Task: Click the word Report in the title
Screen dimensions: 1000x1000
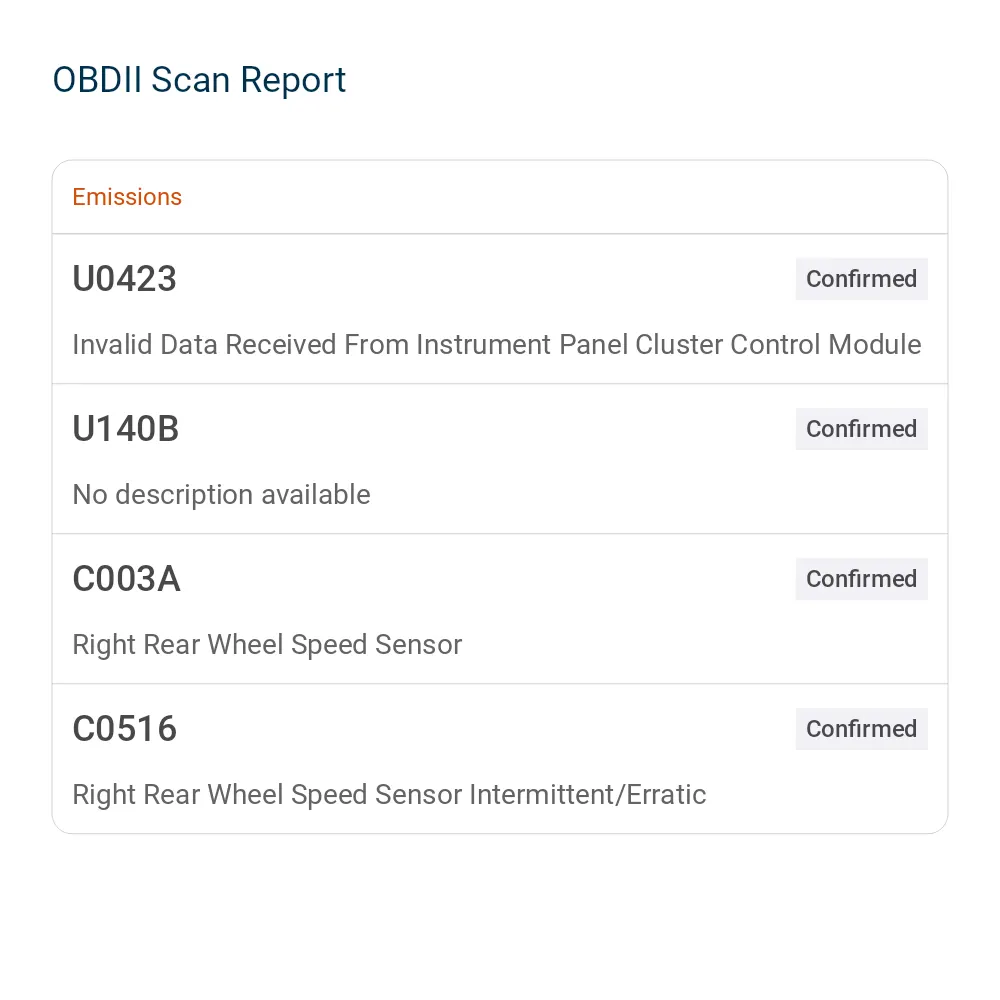Action: 293,82
